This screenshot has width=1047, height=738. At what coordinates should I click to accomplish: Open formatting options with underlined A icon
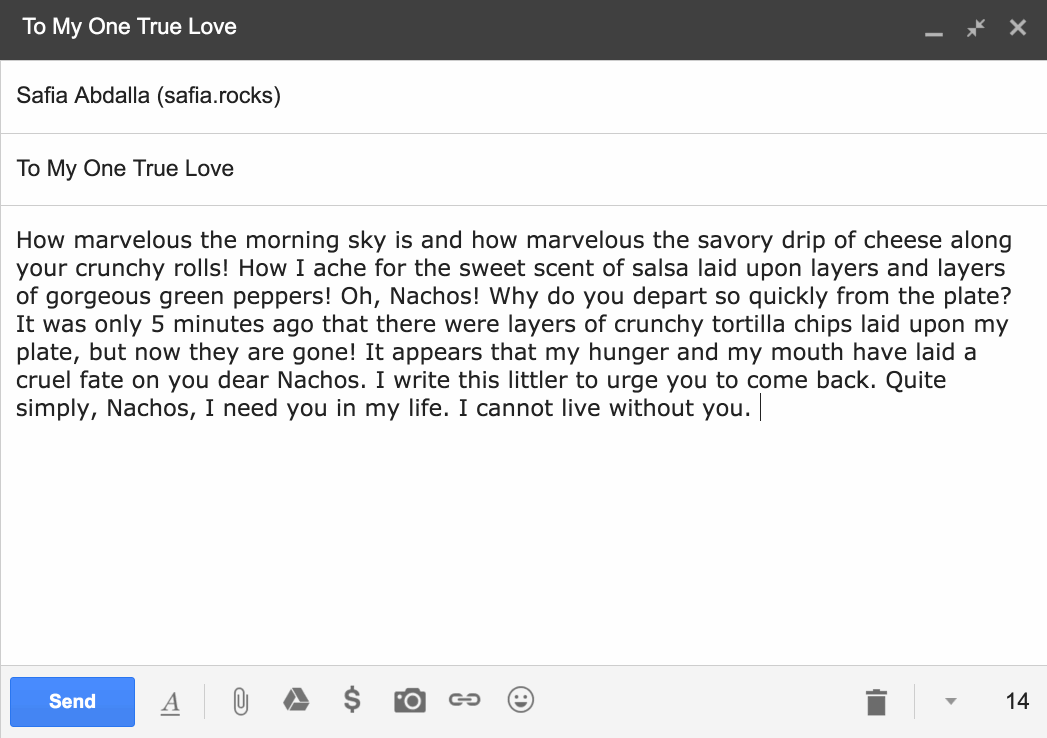pos(170,703)
